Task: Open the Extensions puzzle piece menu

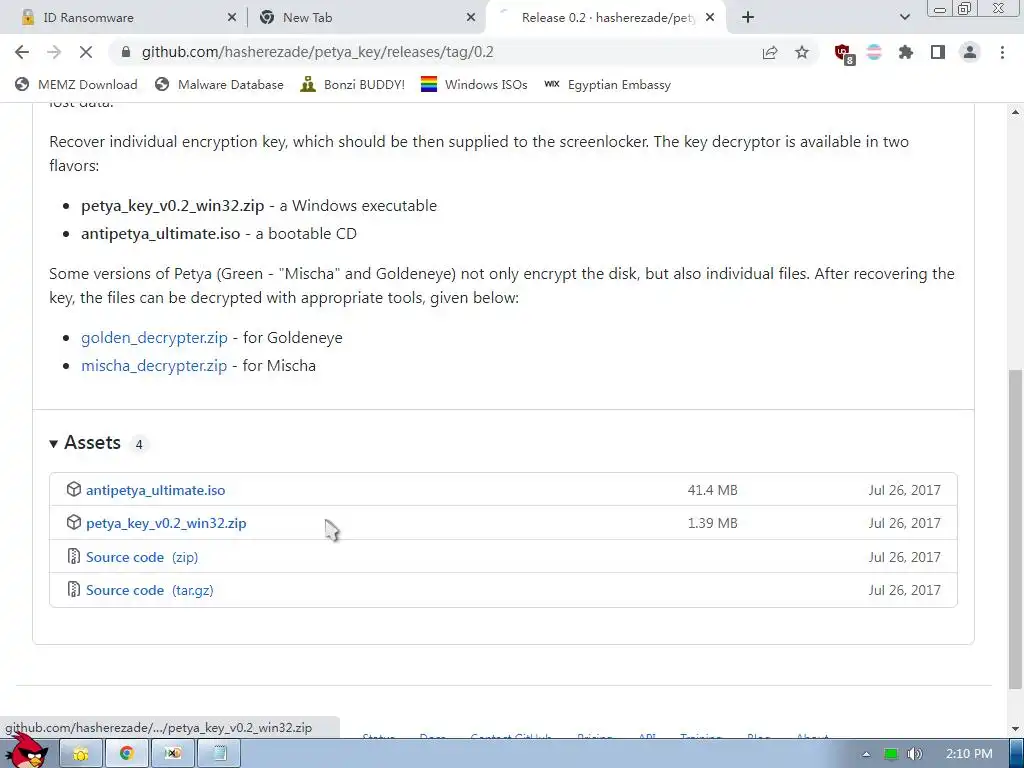Action: pos(906,52)
